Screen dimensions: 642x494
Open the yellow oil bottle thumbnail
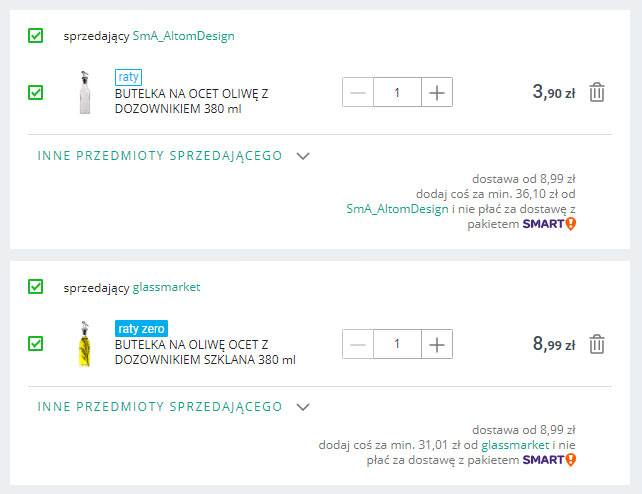84,344
